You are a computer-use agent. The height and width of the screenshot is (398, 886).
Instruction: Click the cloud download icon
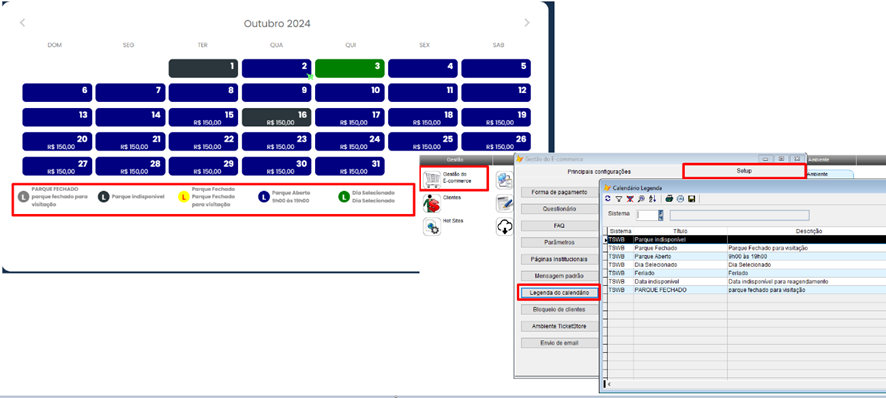(x=504, y=227)
